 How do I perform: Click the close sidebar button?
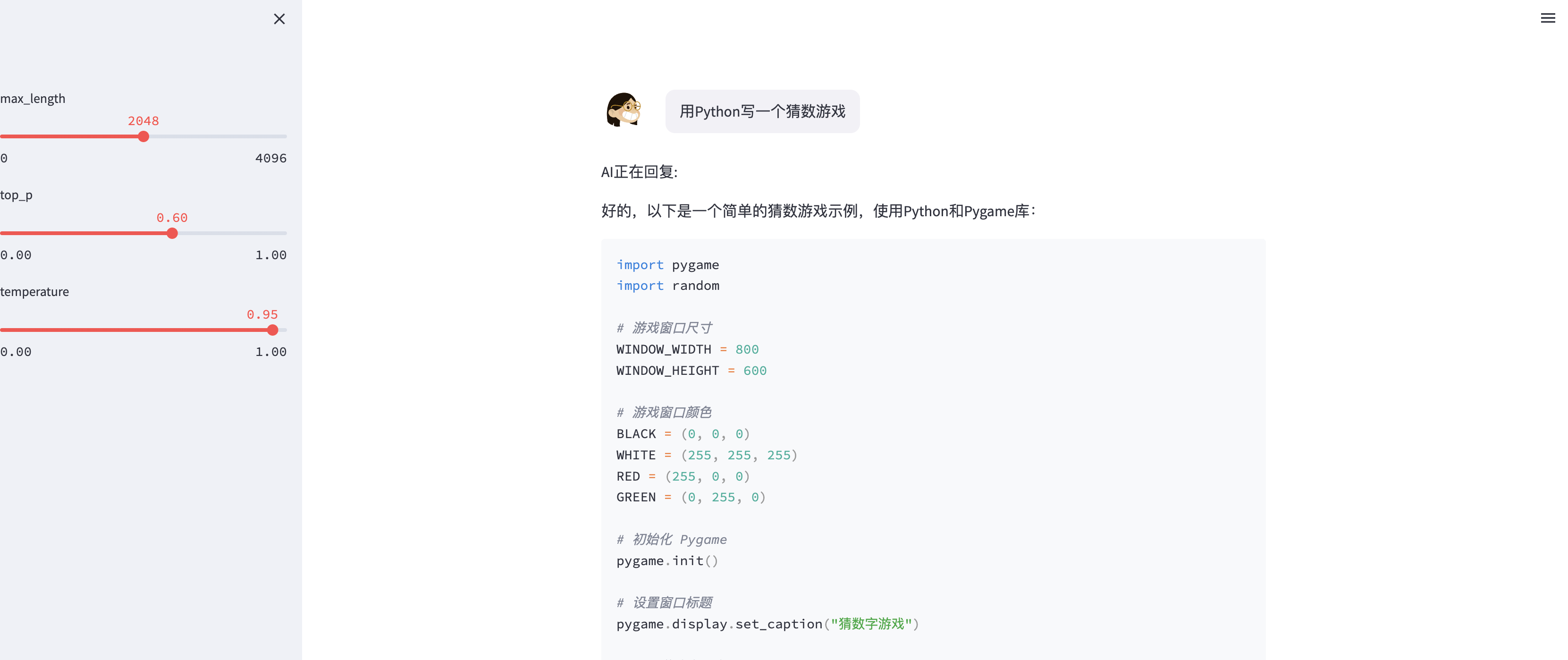[280, 18]
